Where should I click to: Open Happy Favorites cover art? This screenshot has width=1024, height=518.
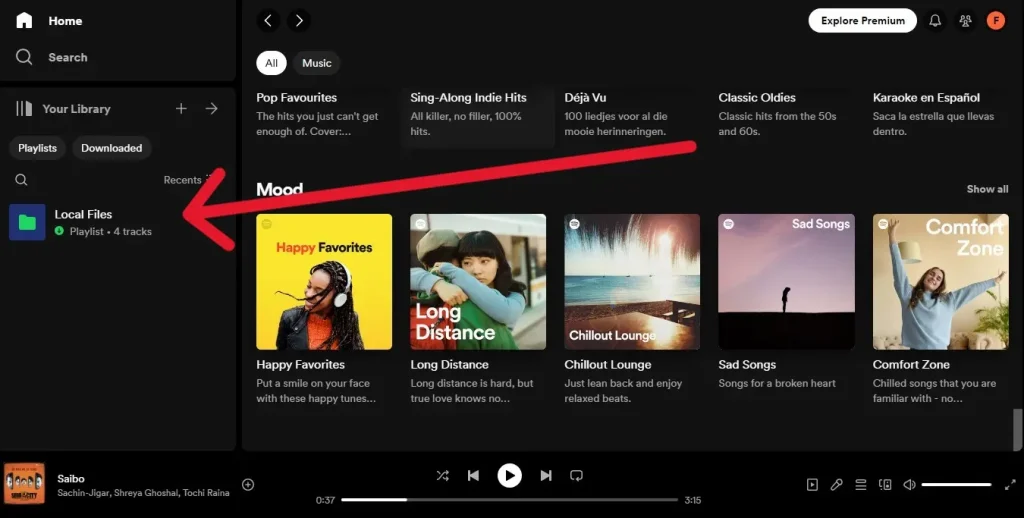pos(324,282)
